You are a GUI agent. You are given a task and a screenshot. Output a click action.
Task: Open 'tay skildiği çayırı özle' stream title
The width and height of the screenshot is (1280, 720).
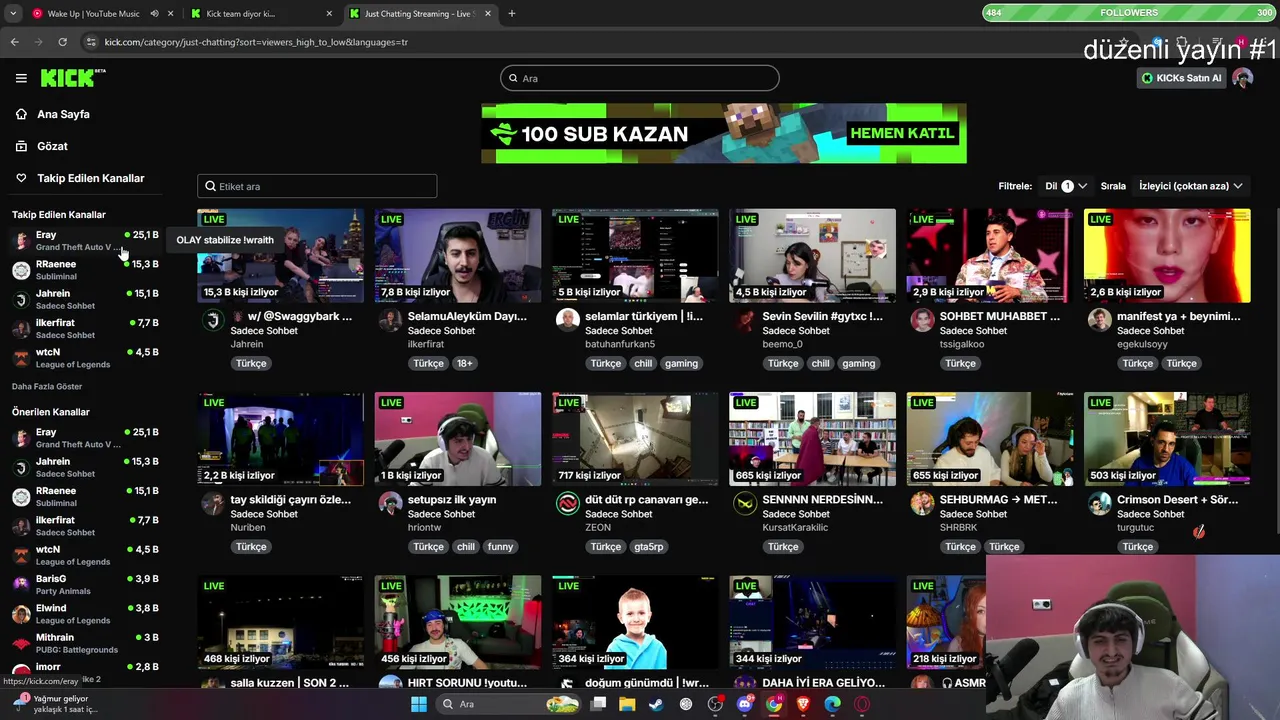click(x=290, y=499)
